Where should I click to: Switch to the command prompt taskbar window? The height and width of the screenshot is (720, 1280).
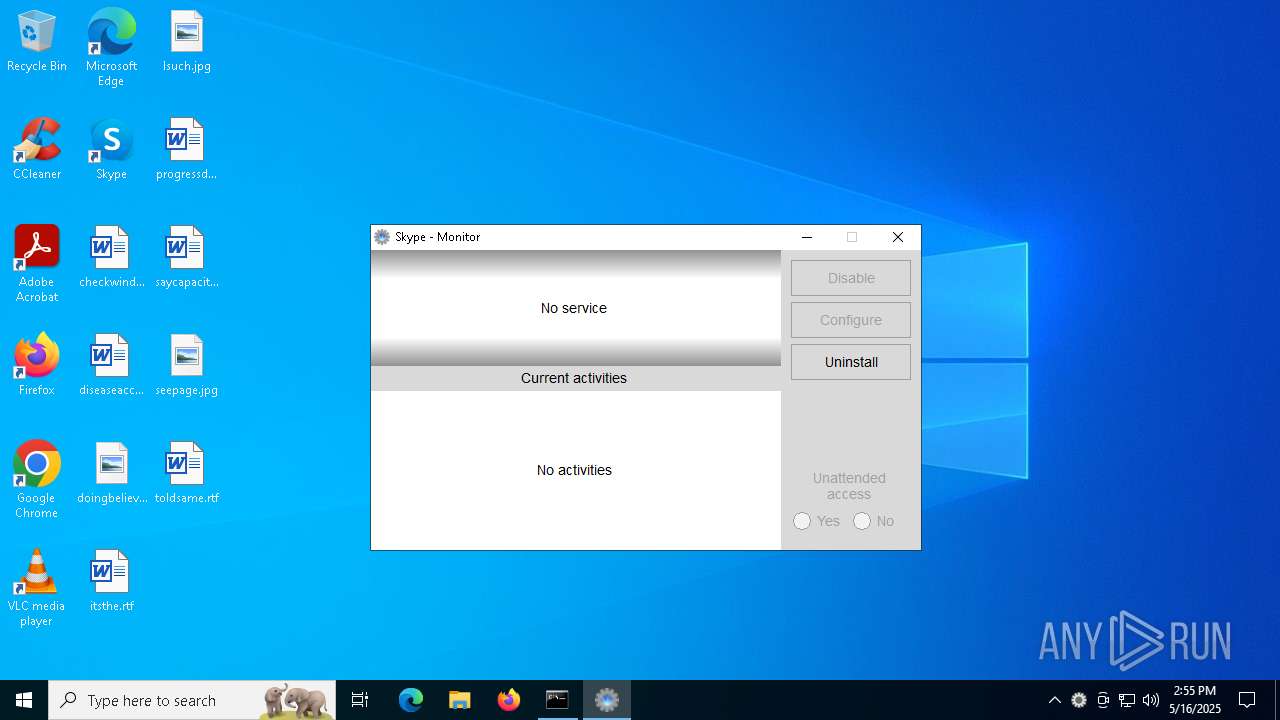click(x=557, y=700)
